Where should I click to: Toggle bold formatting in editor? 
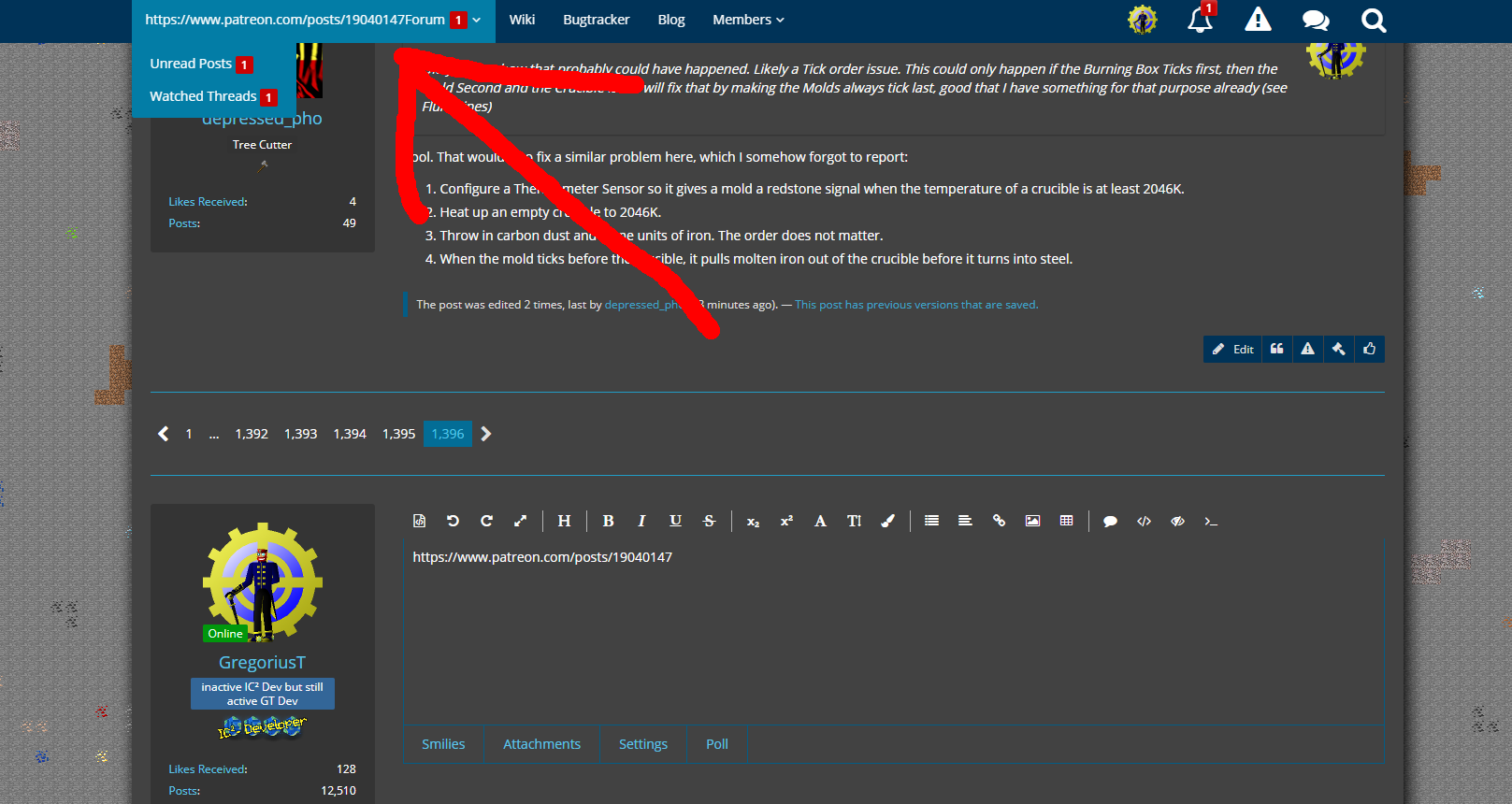pyautogui.click(x=608, y=521)
